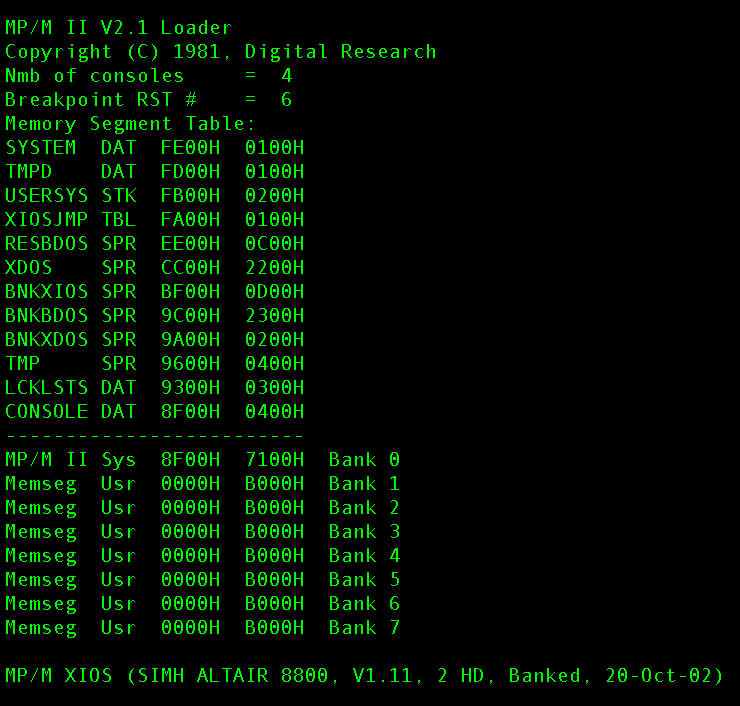Image resolution: width=740 pixels, height=706 pixels.
Task: Click address '9300H' in LCKLSTS row
Action: (x=190, y=388)
